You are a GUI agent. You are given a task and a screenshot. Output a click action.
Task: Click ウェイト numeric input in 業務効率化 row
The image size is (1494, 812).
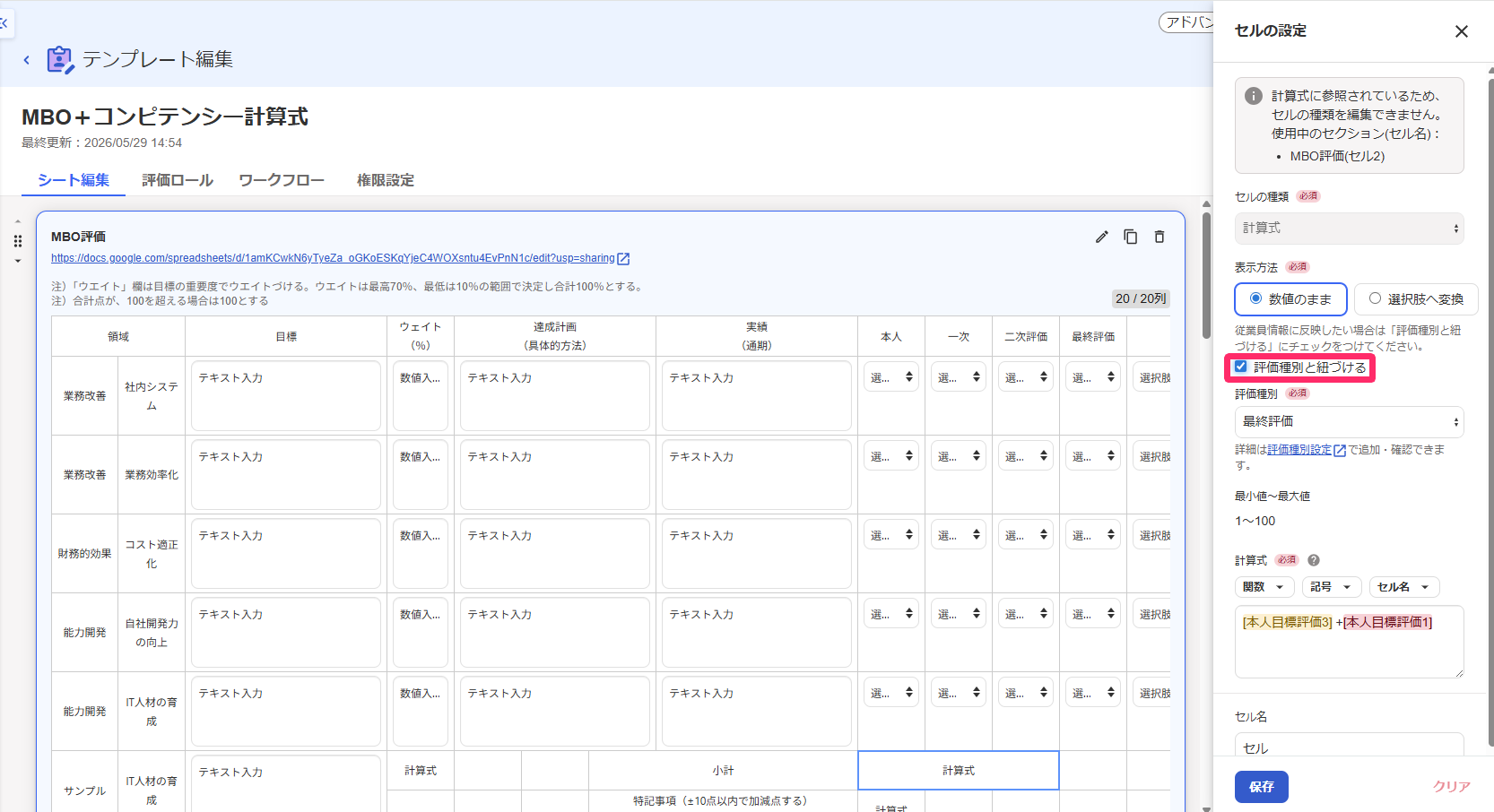click(x=421, y=475)
